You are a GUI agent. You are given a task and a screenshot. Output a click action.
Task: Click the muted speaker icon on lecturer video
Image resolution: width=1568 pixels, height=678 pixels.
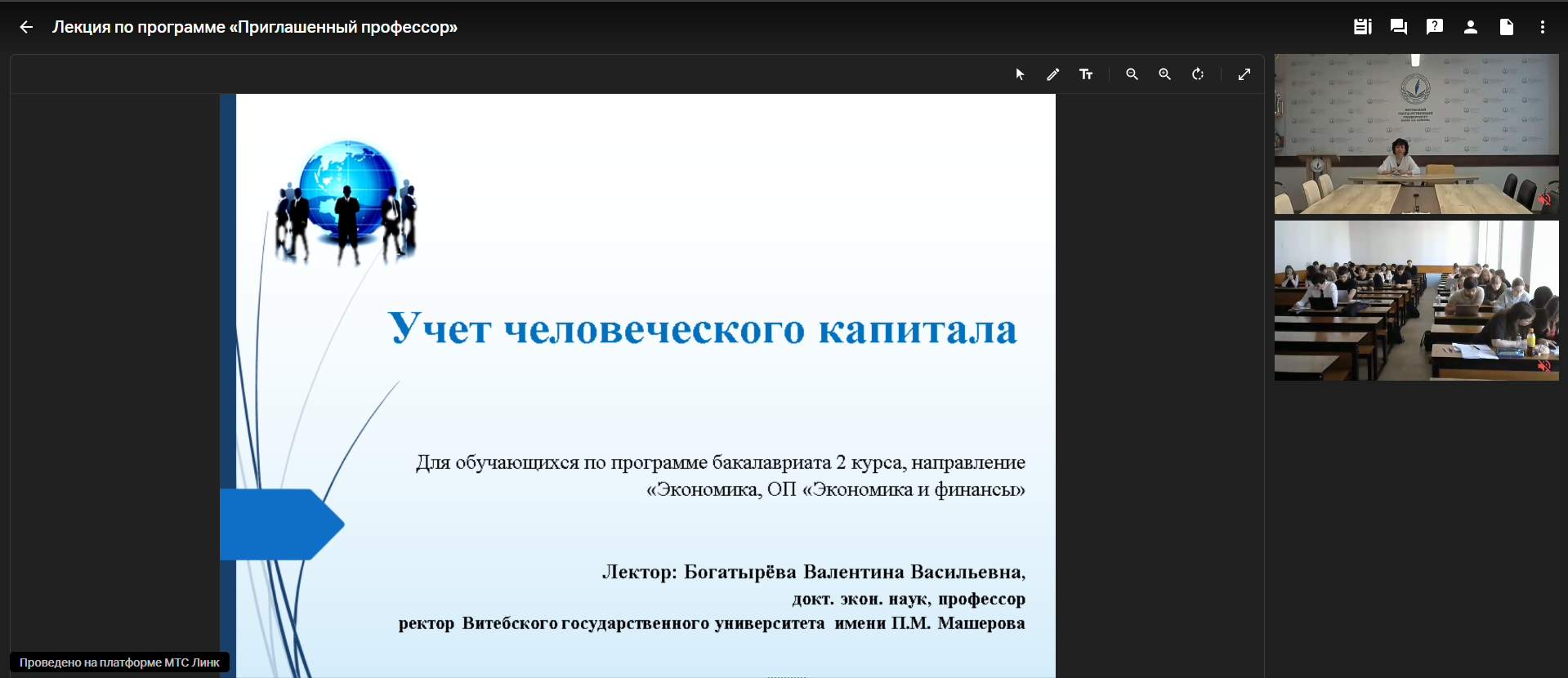pos(1543,199)
